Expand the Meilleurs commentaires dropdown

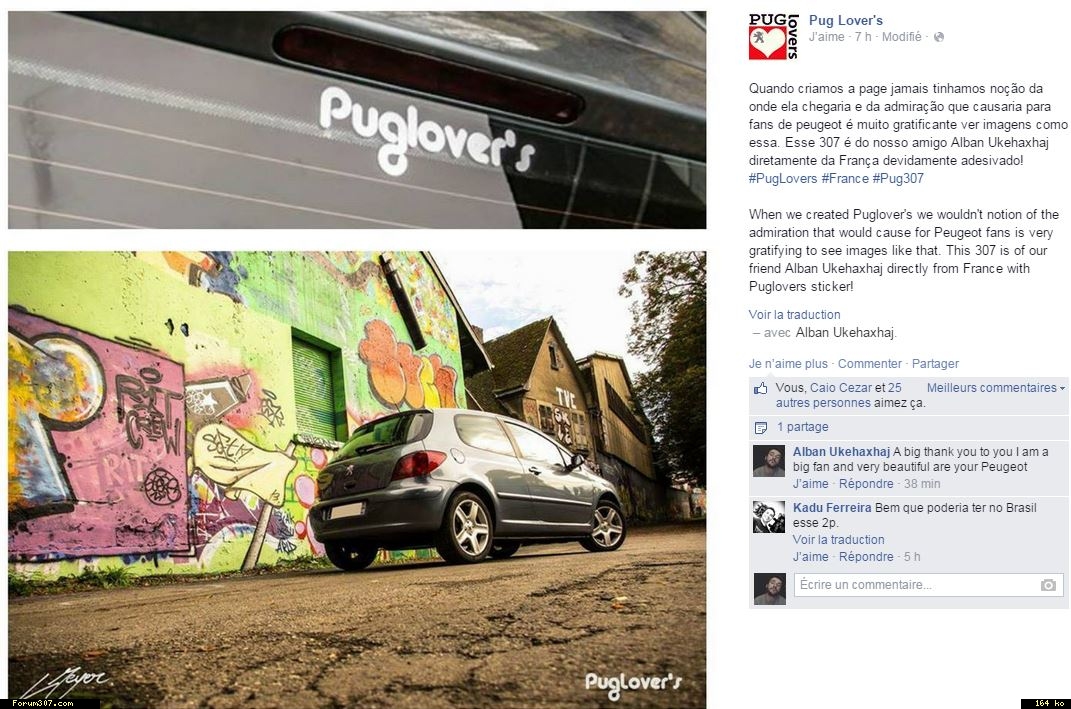click(x=995, y=388)
